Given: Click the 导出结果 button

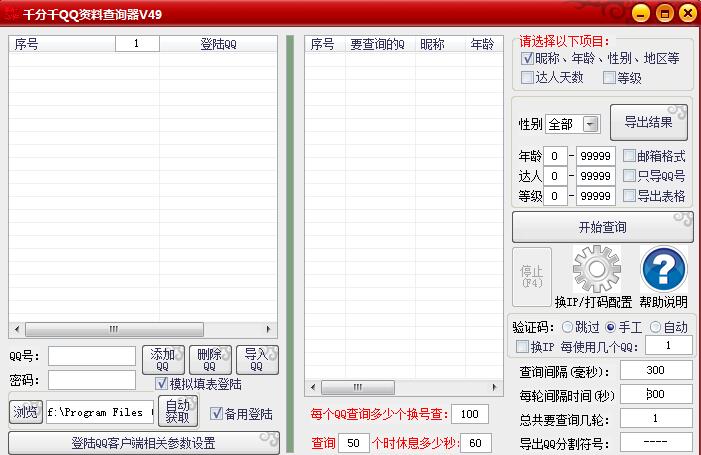Looking at the screenshot, I should (x=649, y=122).
